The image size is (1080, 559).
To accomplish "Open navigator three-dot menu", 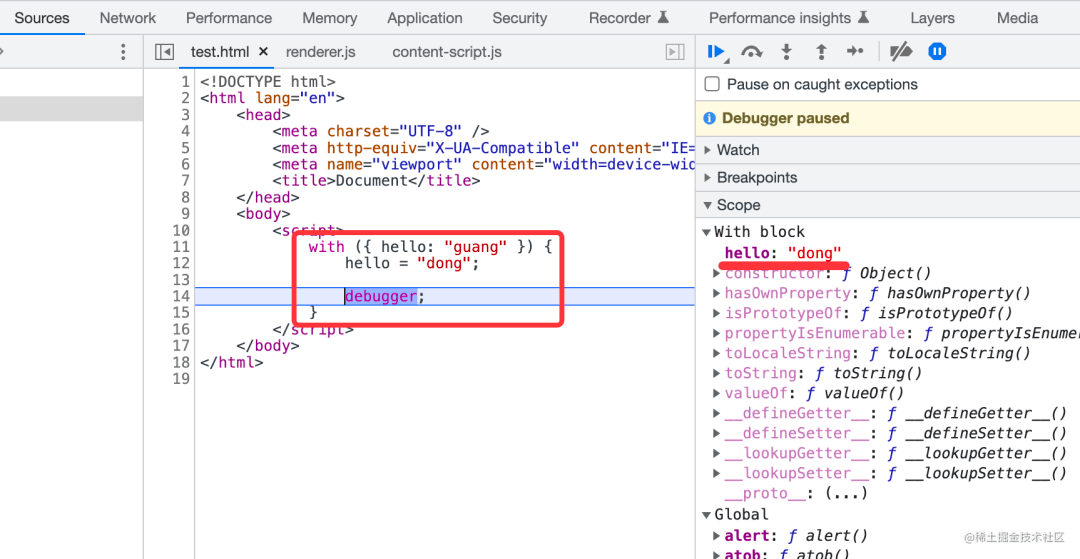I will pos(123,52).
